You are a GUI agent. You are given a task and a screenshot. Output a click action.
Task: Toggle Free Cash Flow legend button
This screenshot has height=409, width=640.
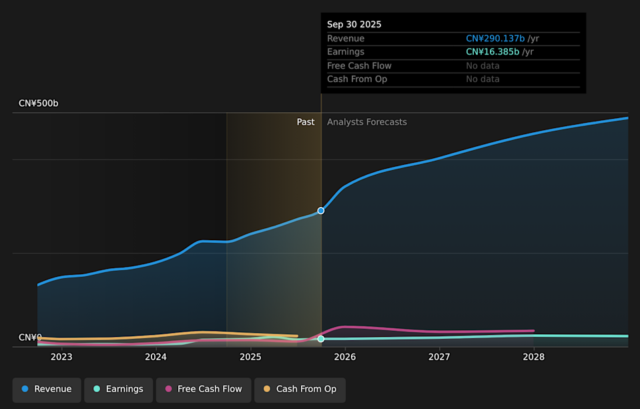pyautogui.click(x=203, y=389)
